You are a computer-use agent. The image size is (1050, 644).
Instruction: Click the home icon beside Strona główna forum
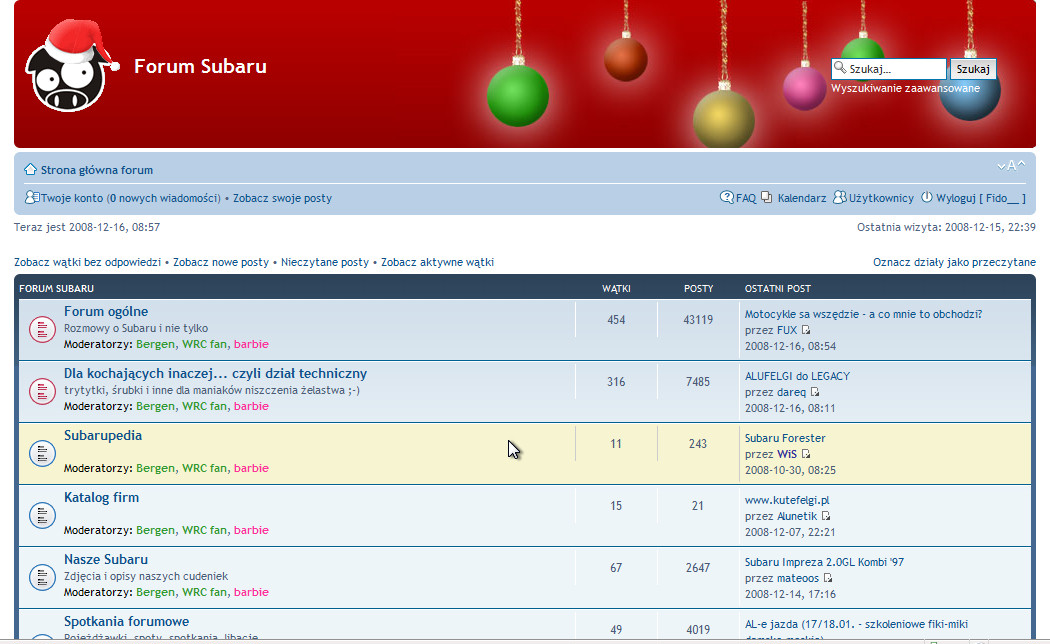point(30,169)
